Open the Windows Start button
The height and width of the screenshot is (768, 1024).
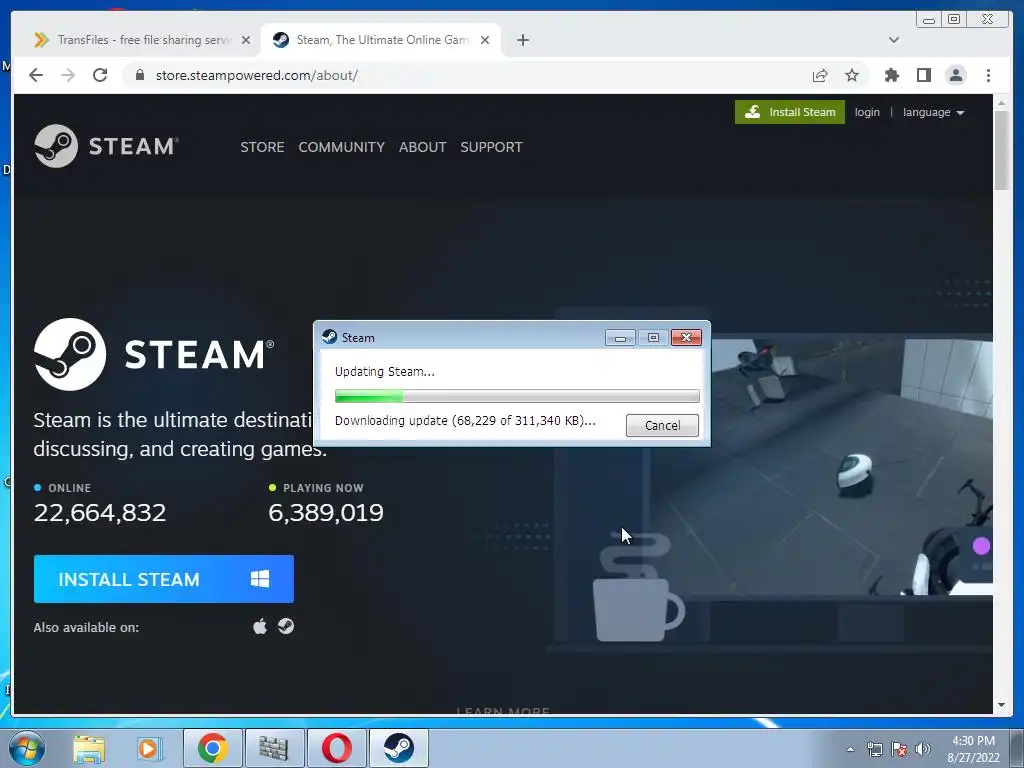point(27,748)
